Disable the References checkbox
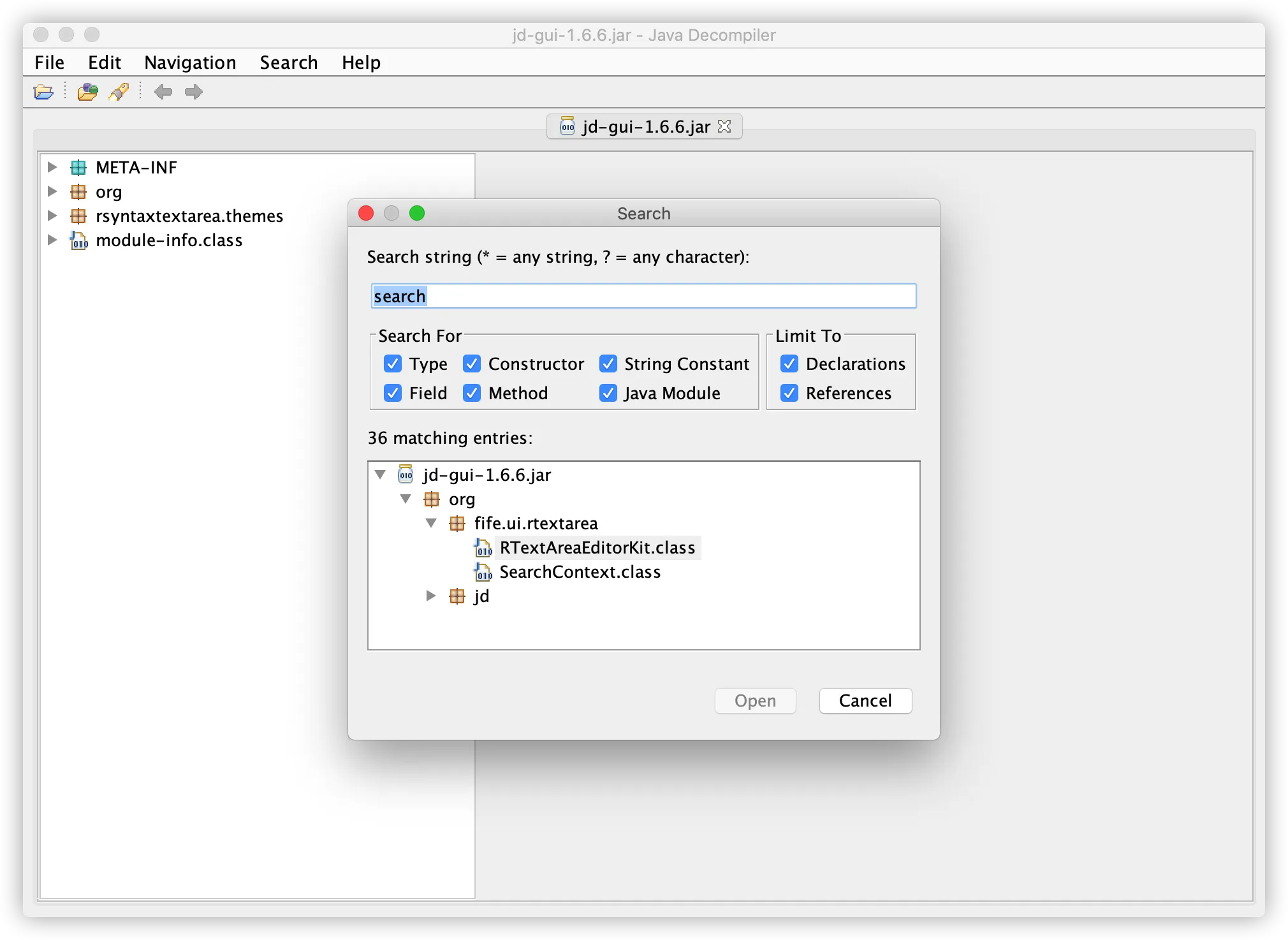The image size is (1288, 940). (x=789, y=393)
